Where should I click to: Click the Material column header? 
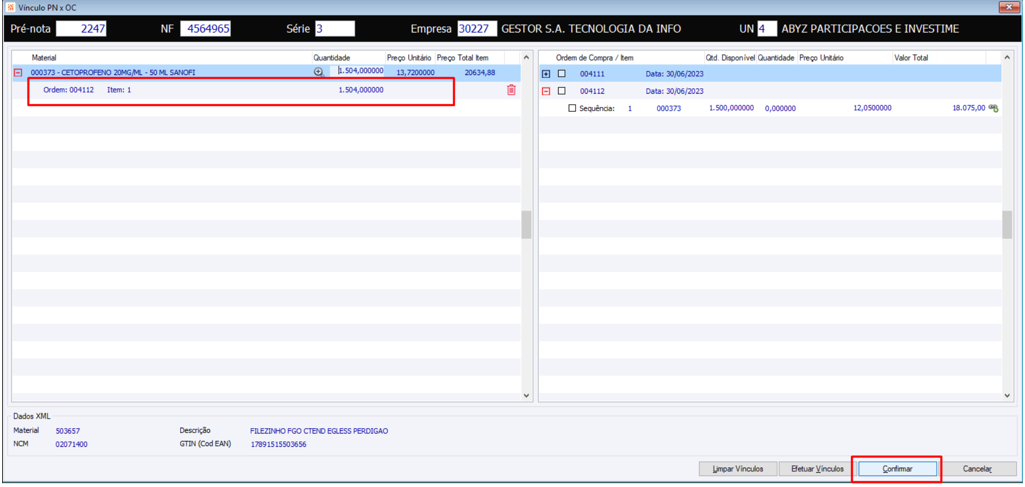[x=44, y=58]
